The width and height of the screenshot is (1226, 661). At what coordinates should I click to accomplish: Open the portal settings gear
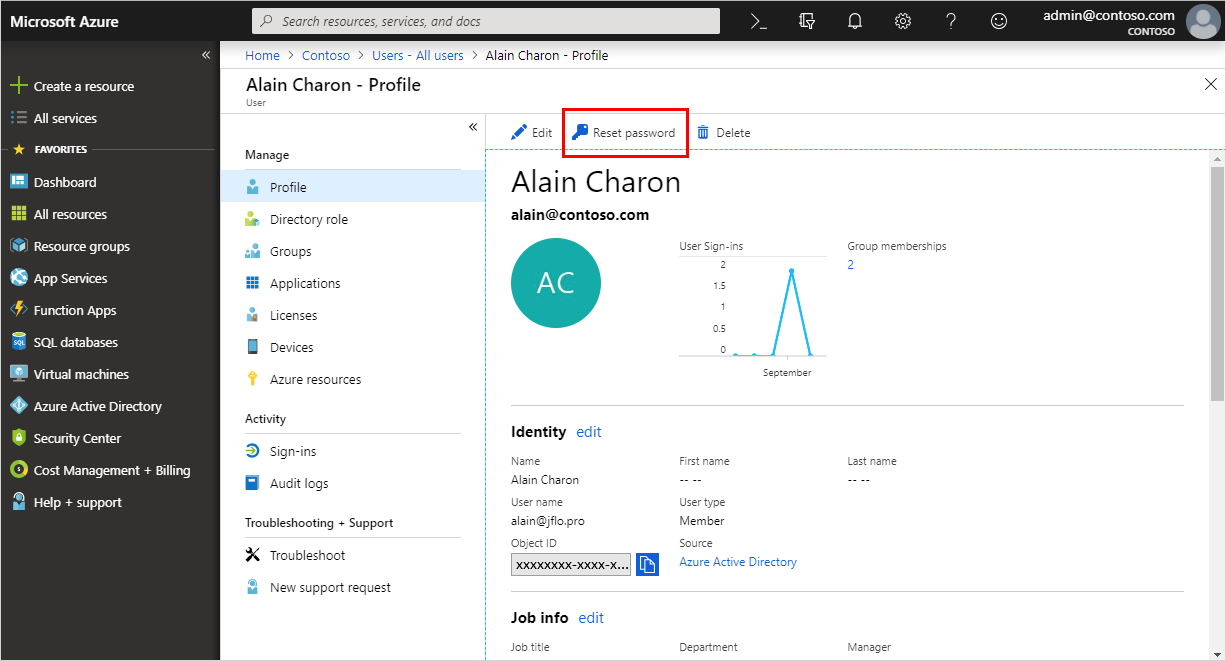click(903, 21)
